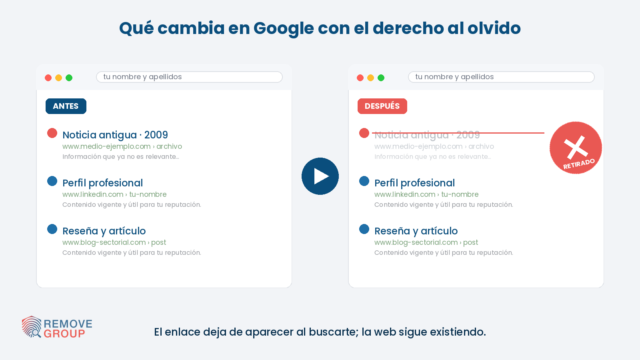Click 'Contenido vigente' text under linkedin in DESPUÉS
640x360 pixels.
444,204
